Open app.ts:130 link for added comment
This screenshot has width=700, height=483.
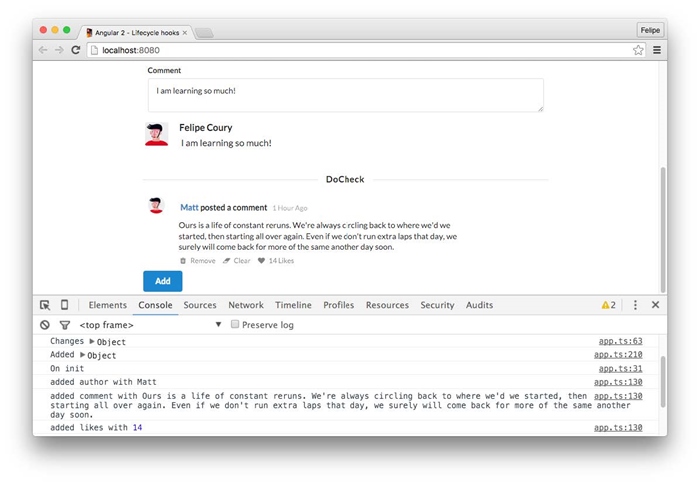pos(618,396)
